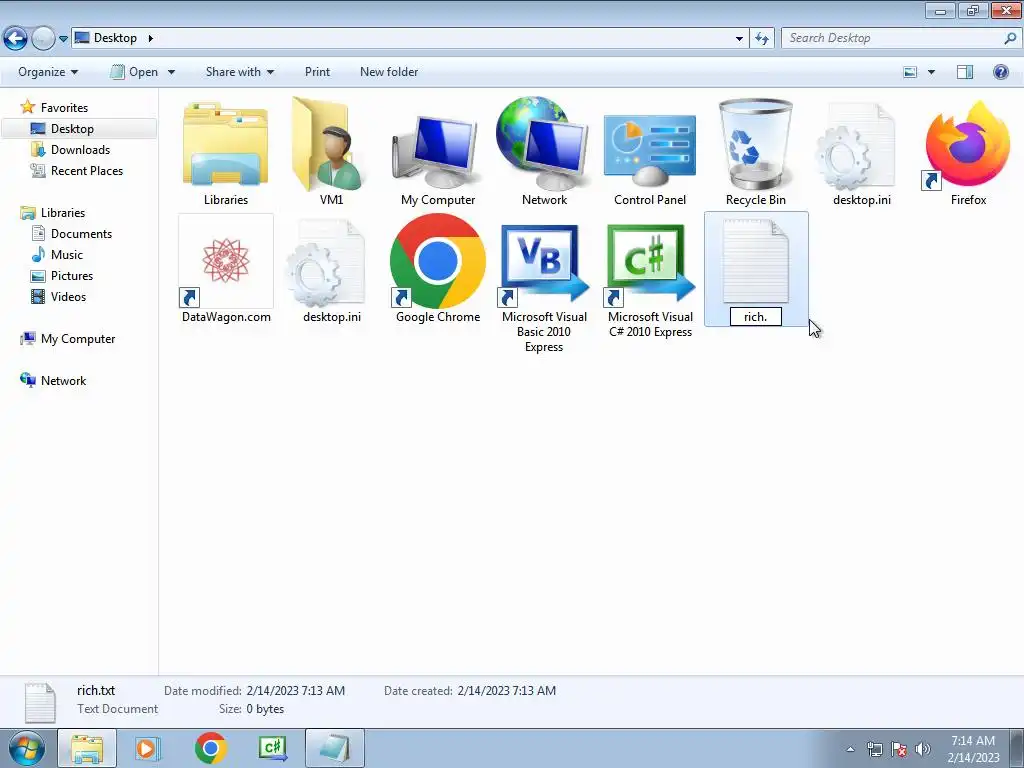Click the Desktop breadcrumb in address bar
Image resolution: width=1024 pixels, height=768 pixels.
[115, 38]
